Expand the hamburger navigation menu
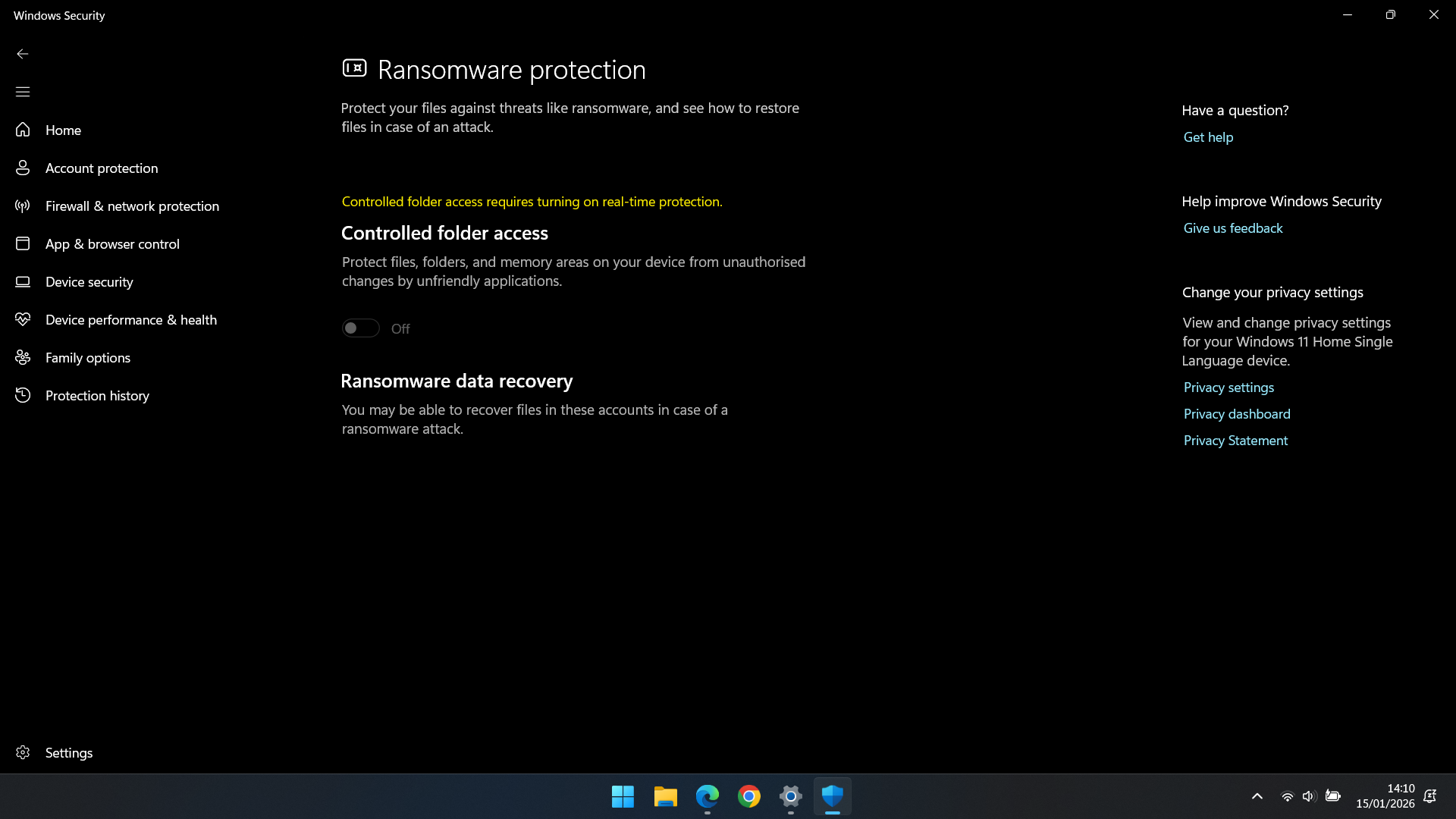This screenshot has height=819, width=1456. 23,92
